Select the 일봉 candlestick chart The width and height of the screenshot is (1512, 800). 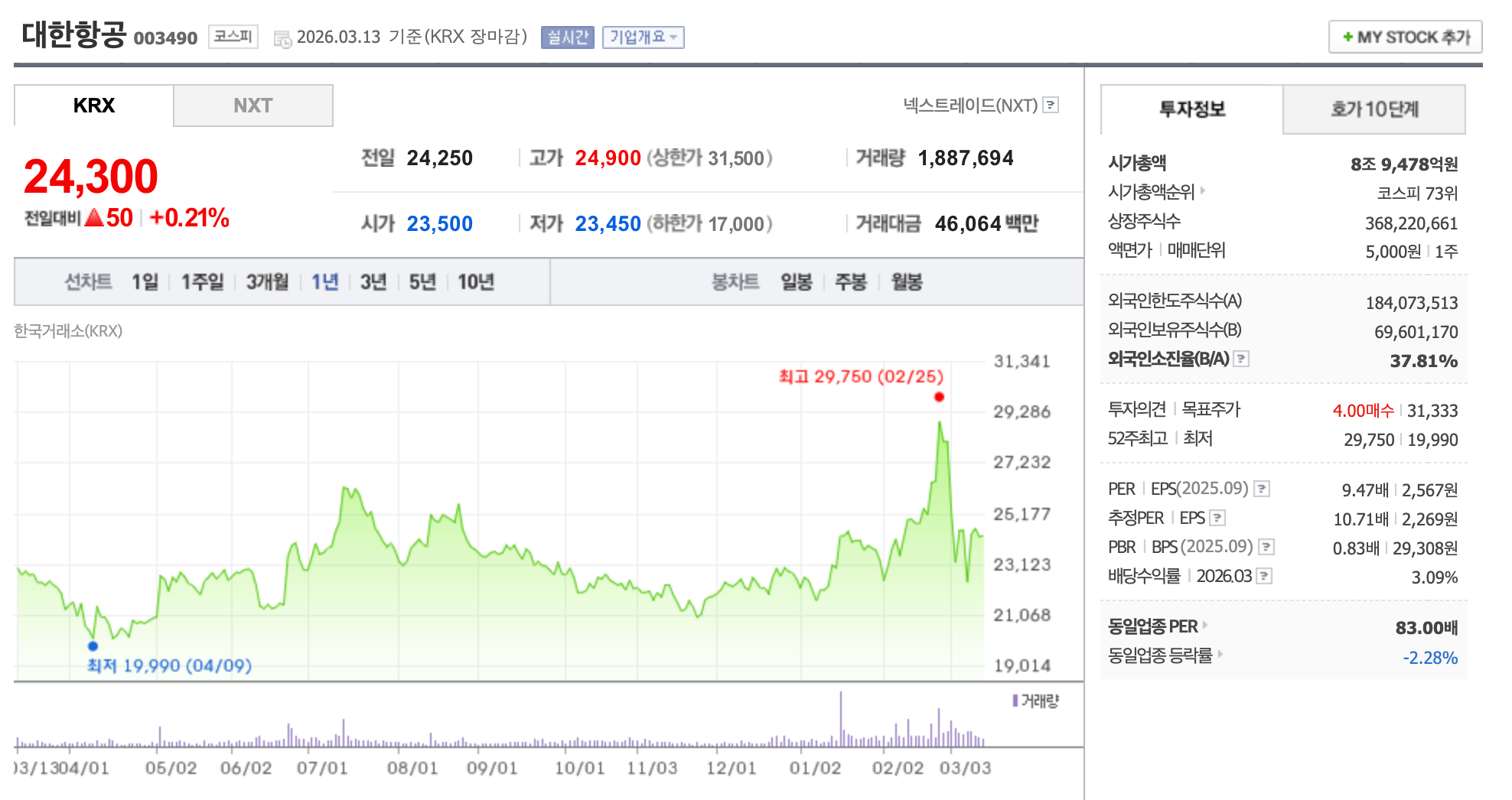(x=797, y=282)
